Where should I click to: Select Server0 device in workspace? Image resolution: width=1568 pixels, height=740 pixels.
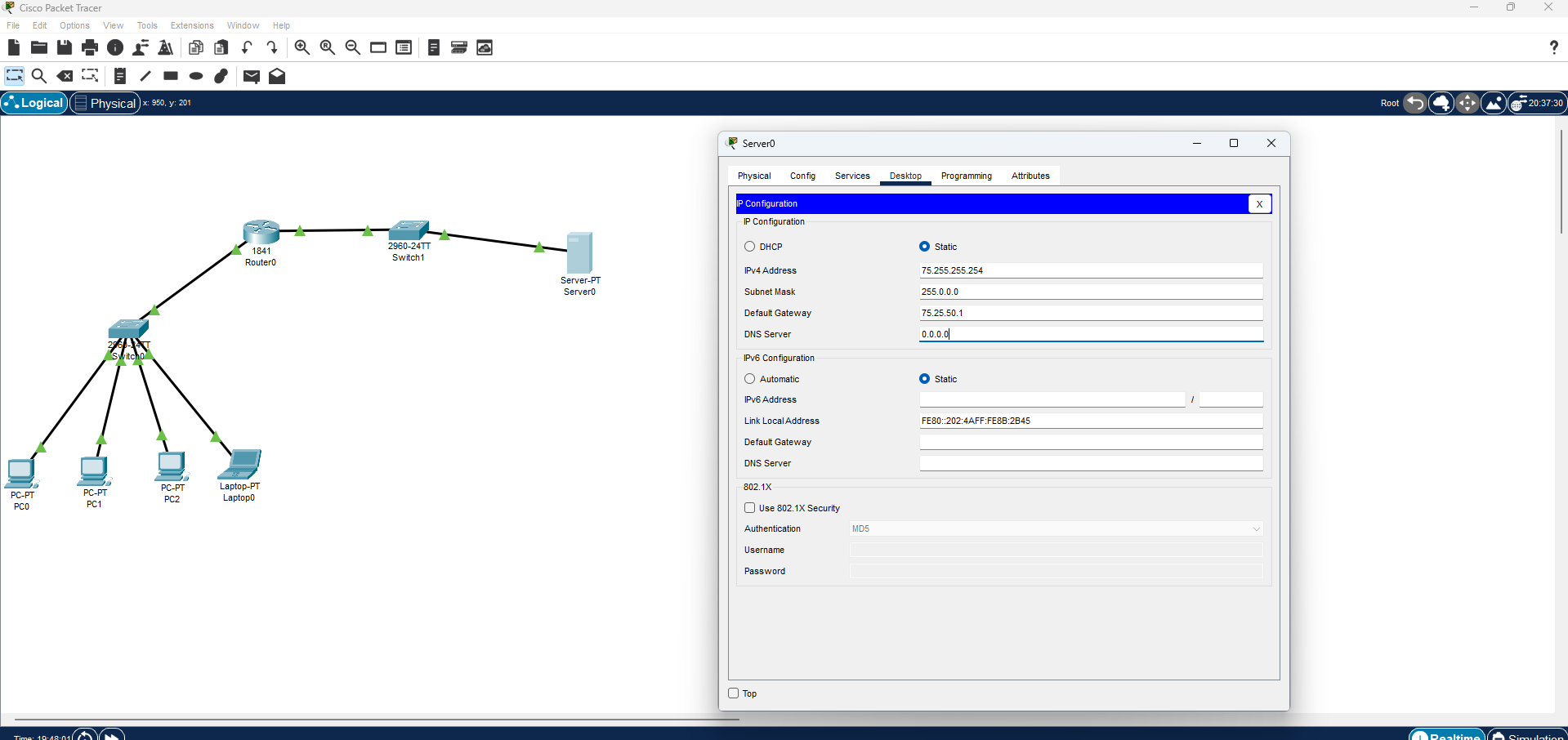tap(579, 253)
